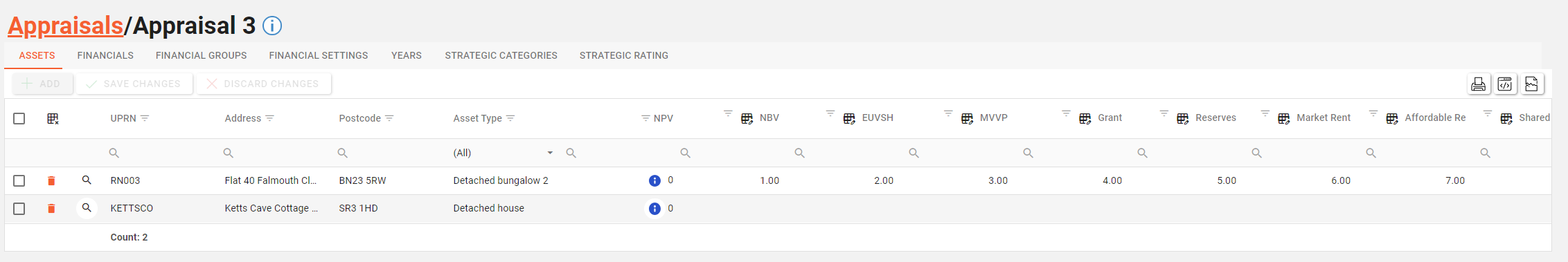Open the Postcode column filter menu
The width and height of the screenshot is (1568, 262).
pos(389,118)
